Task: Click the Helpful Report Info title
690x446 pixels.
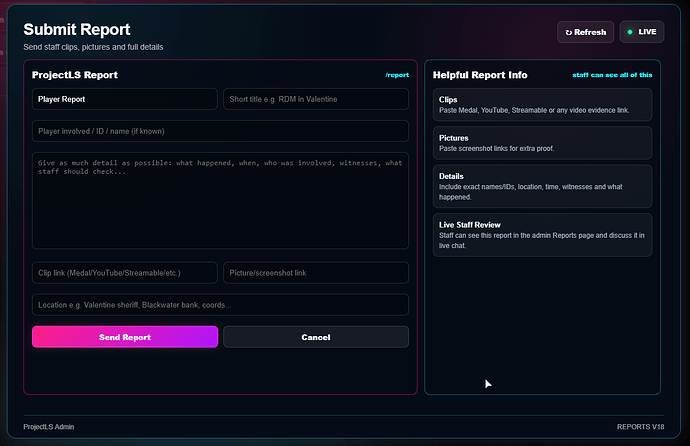Action: pos(480,75)
